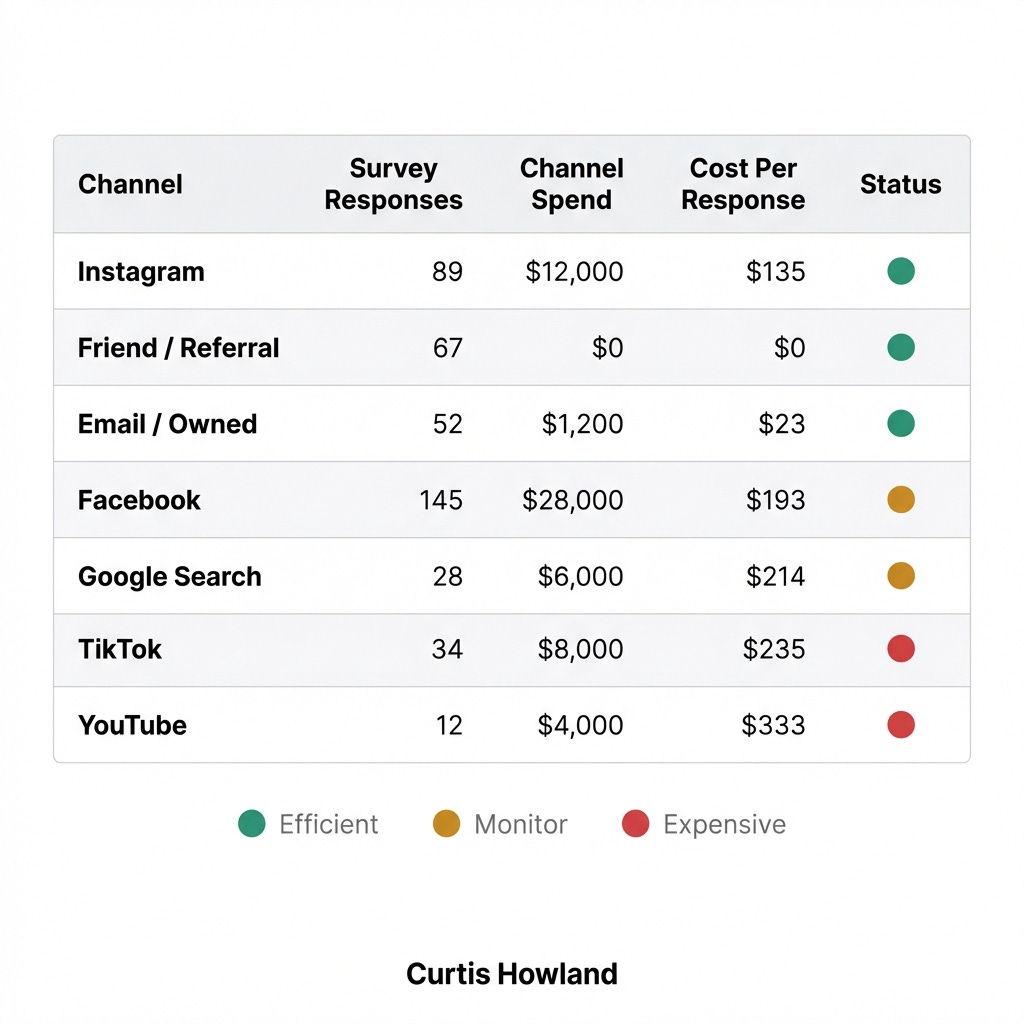Click the TikTok spend value $8,000
This screenshot has height=1024, width=1024.
click(581, 649)
